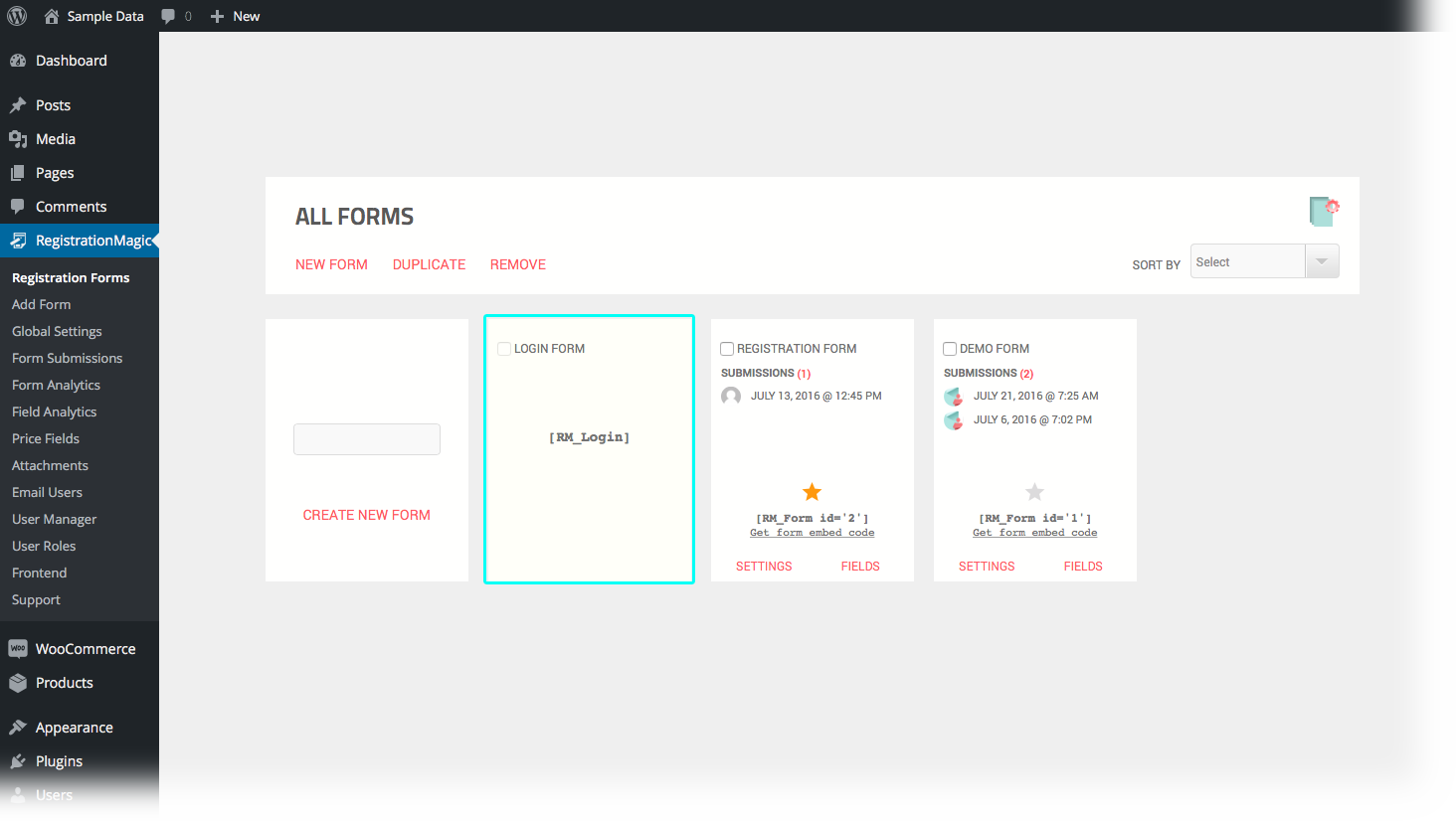Click Get form embed code under Registration Form
This screenshot has height=821, width=1456.
point(812,533)
